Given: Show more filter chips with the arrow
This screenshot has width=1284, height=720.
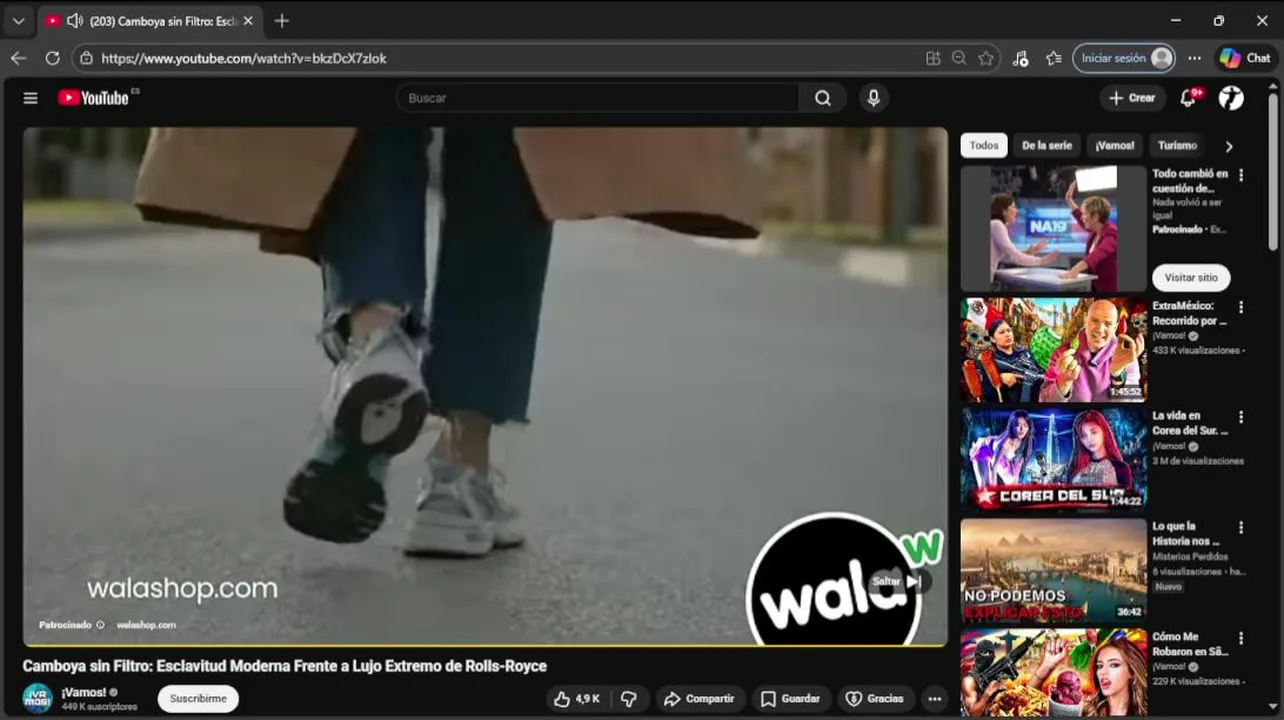Looking at the screenshot, I should pos(1229,146).
